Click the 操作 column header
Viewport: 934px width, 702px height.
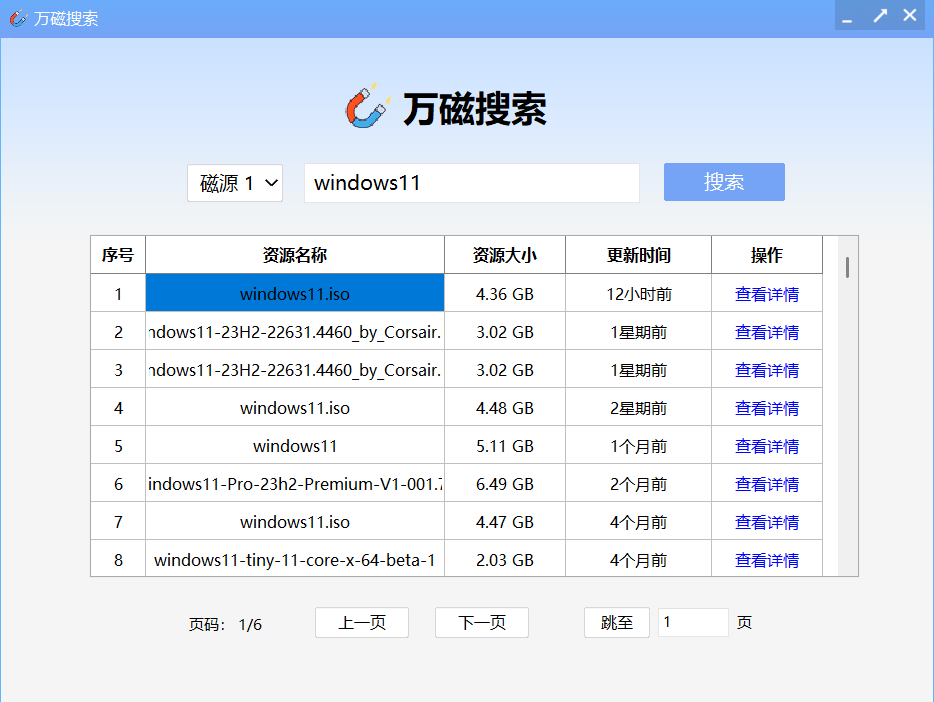point(767,255)
